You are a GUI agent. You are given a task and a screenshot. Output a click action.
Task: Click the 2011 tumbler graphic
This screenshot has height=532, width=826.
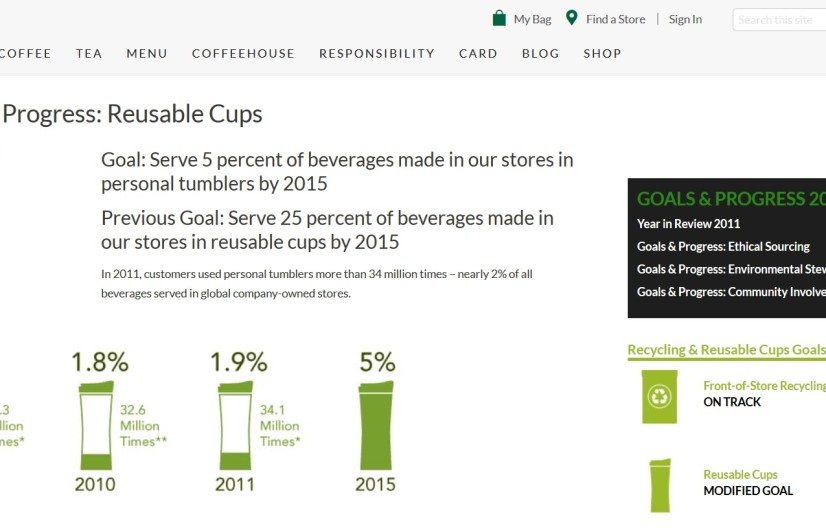[x=235, y=426]
